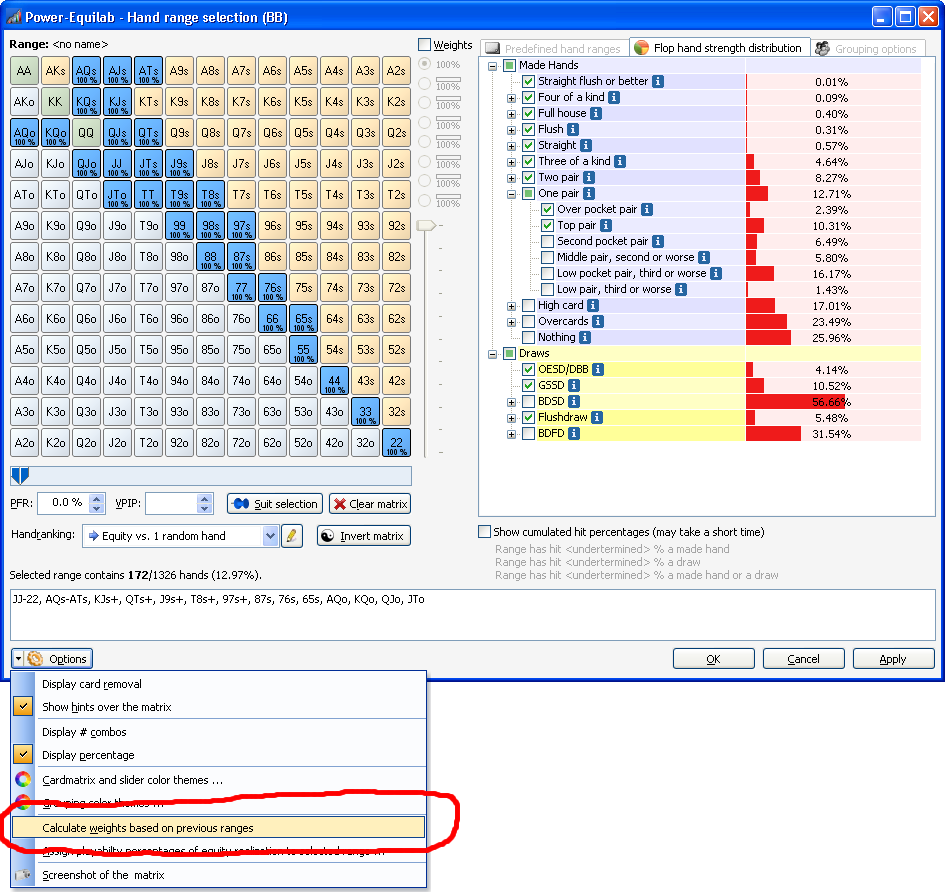Increase the PFR value with up arrow

coord(96,498)
